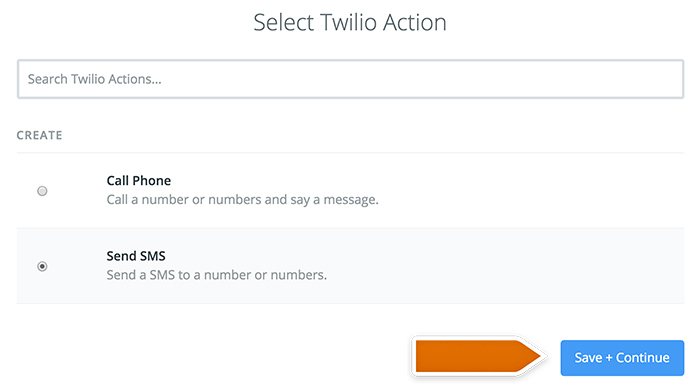
Task: Click the word 'Save' on the blue button
Action: point(588,358)
